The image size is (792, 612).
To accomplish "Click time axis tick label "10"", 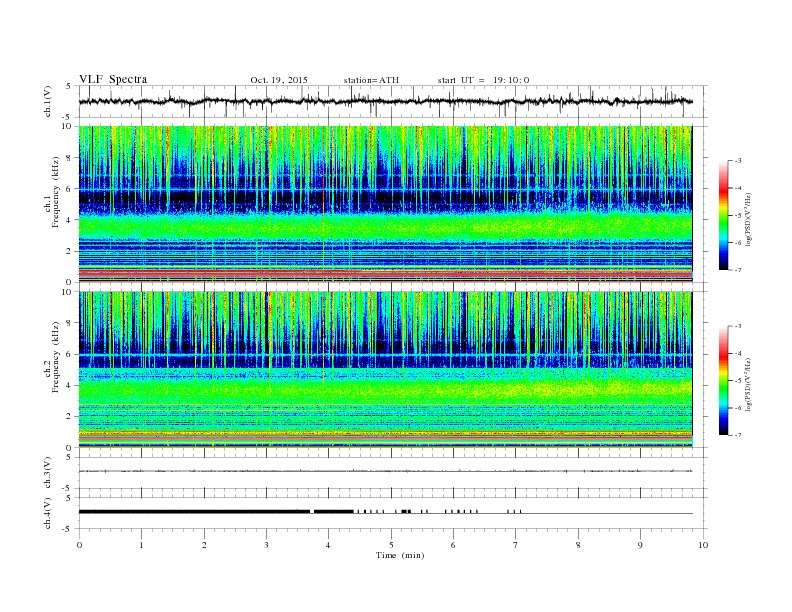I will (703, 545).
